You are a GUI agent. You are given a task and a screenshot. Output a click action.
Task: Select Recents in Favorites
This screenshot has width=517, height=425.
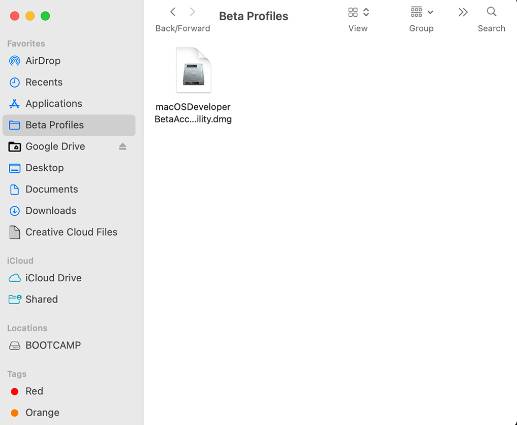(44, 82)
